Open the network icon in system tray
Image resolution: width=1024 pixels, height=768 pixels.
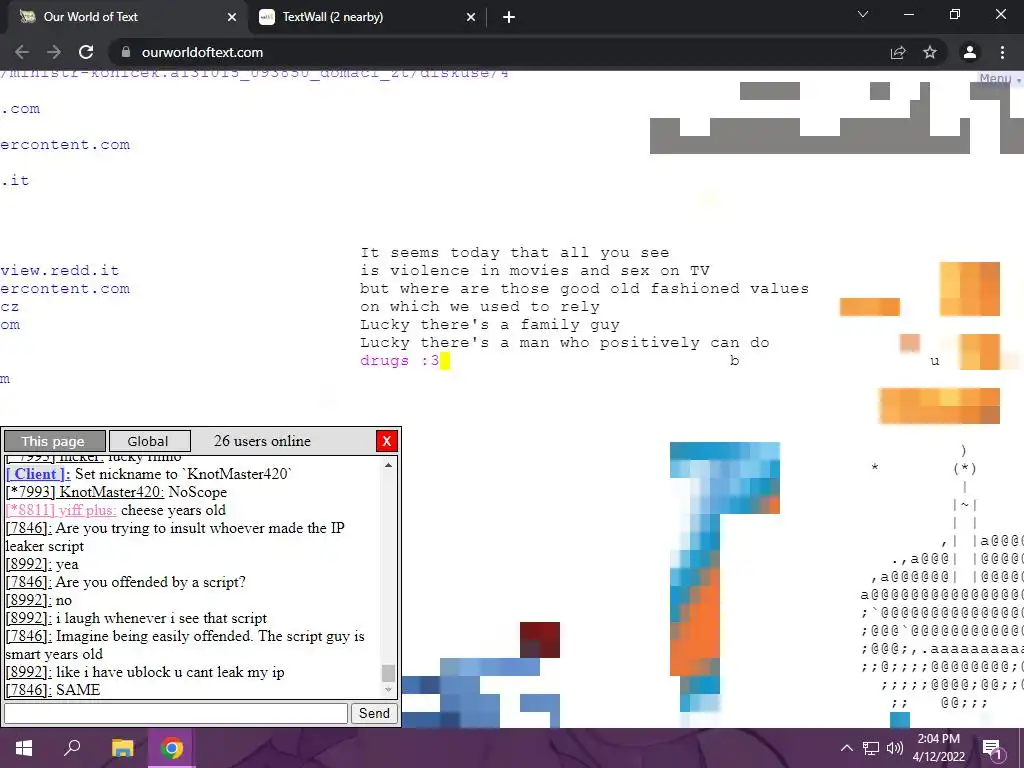[x=871, y=748]
